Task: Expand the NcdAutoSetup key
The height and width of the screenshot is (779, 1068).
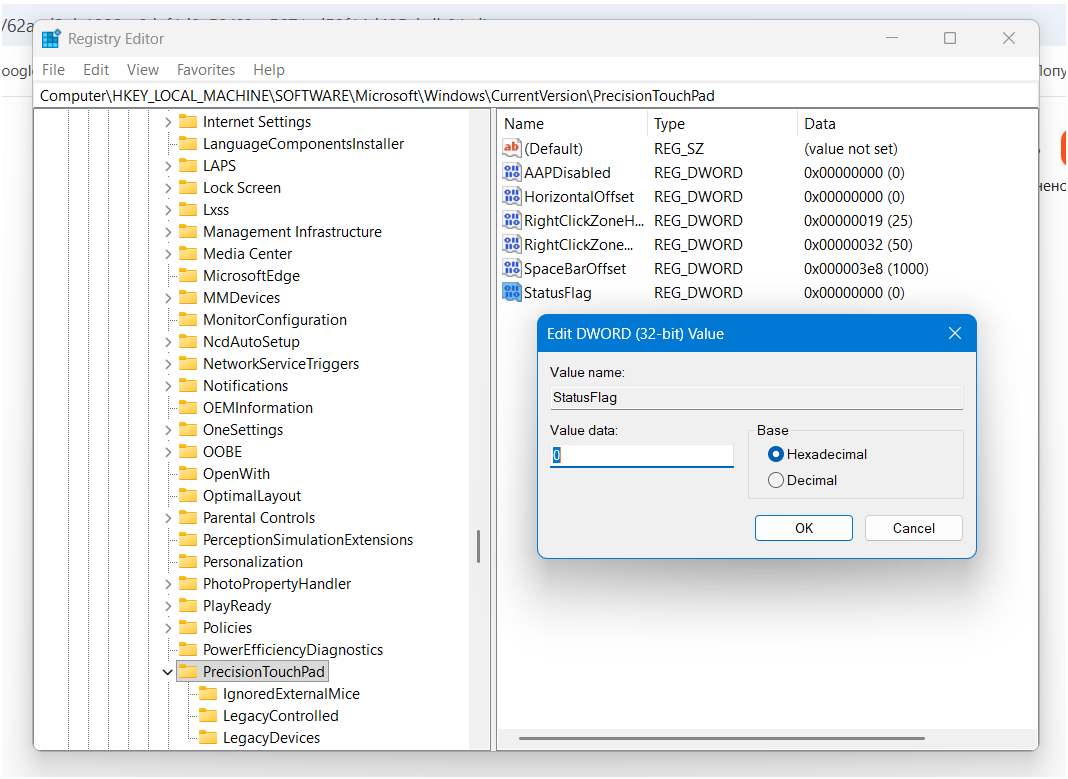Action: point(168,342)
